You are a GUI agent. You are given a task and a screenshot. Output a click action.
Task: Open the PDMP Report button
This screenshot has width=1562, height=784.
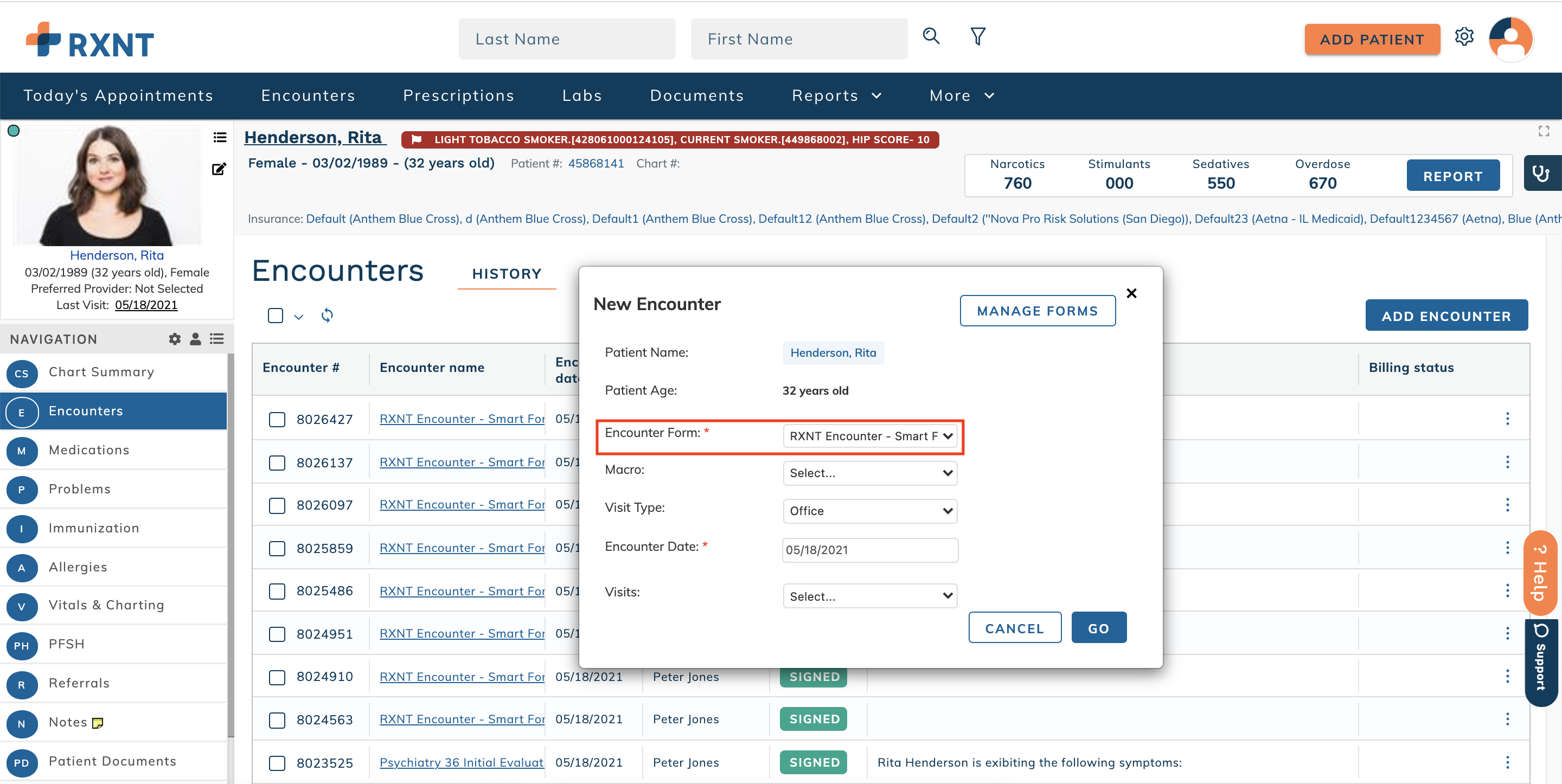1453,176
